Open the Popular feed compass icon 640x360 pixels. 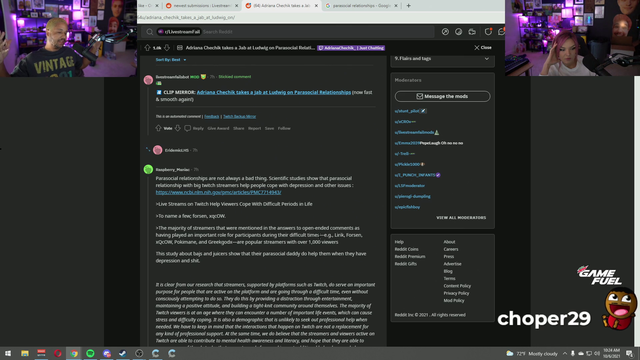coord(445,32)
